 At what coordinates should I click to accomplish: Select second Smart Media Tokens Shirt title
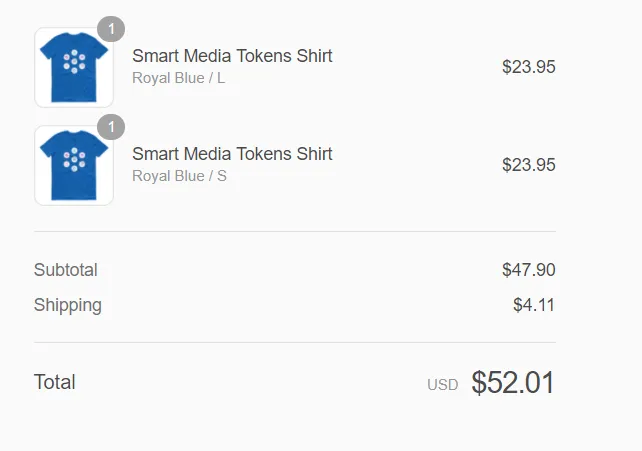232,154
